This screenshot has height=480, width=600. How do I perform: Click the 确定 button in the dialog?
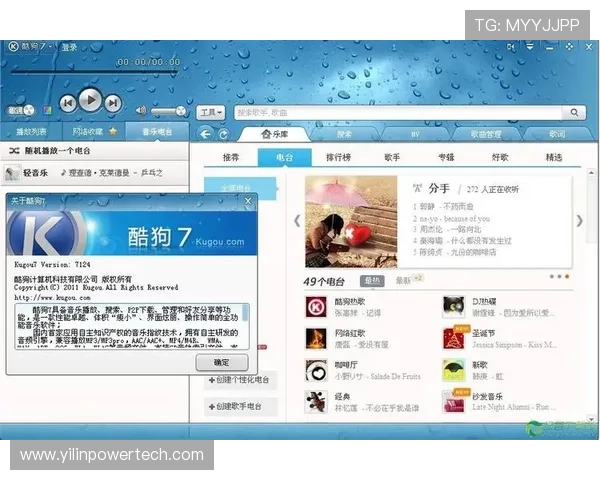(222, 362)
